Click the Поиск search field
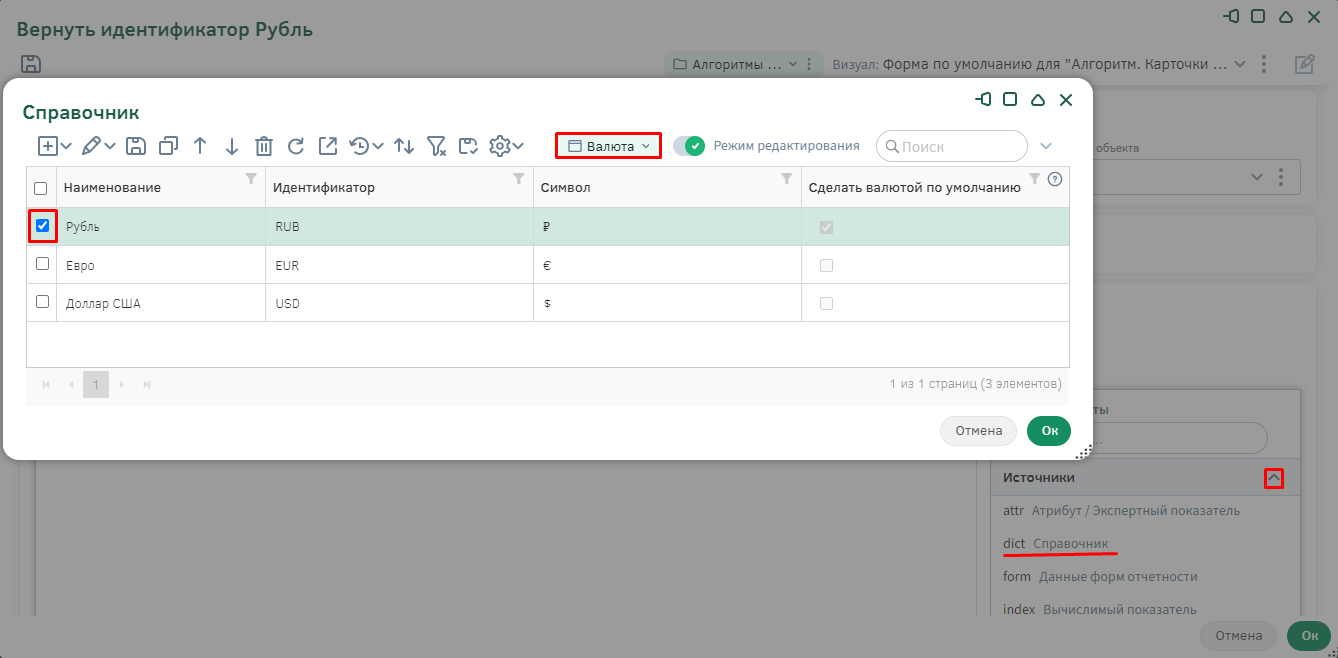This screenshot has height=658, width=1338. pos(952,146)
